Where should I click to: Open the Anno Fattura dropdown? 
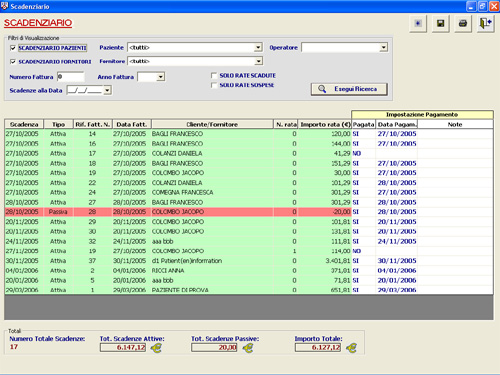click(x=161, y=77)
